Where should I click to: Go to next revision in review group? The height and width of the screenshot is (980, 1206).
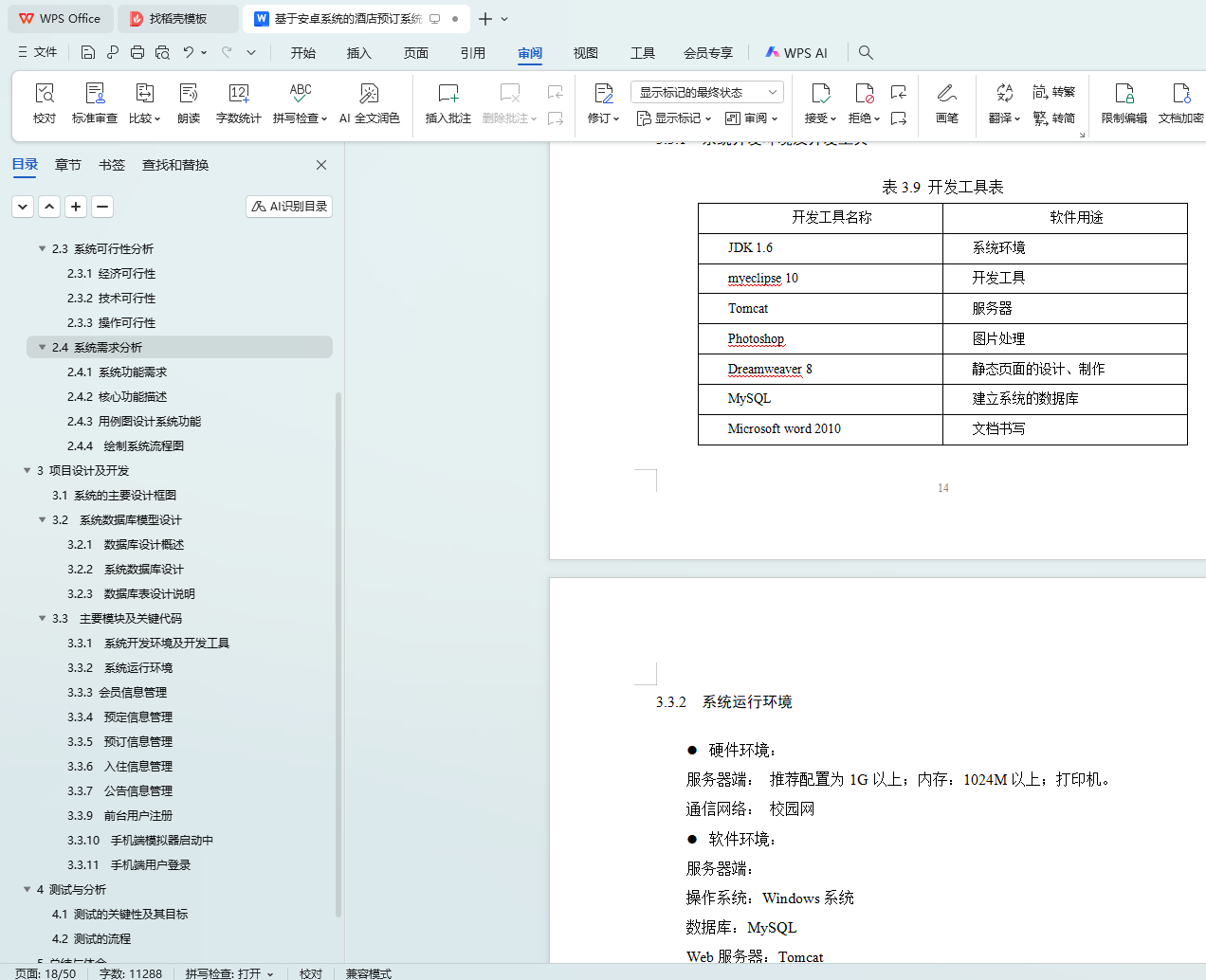pos(899,118)
